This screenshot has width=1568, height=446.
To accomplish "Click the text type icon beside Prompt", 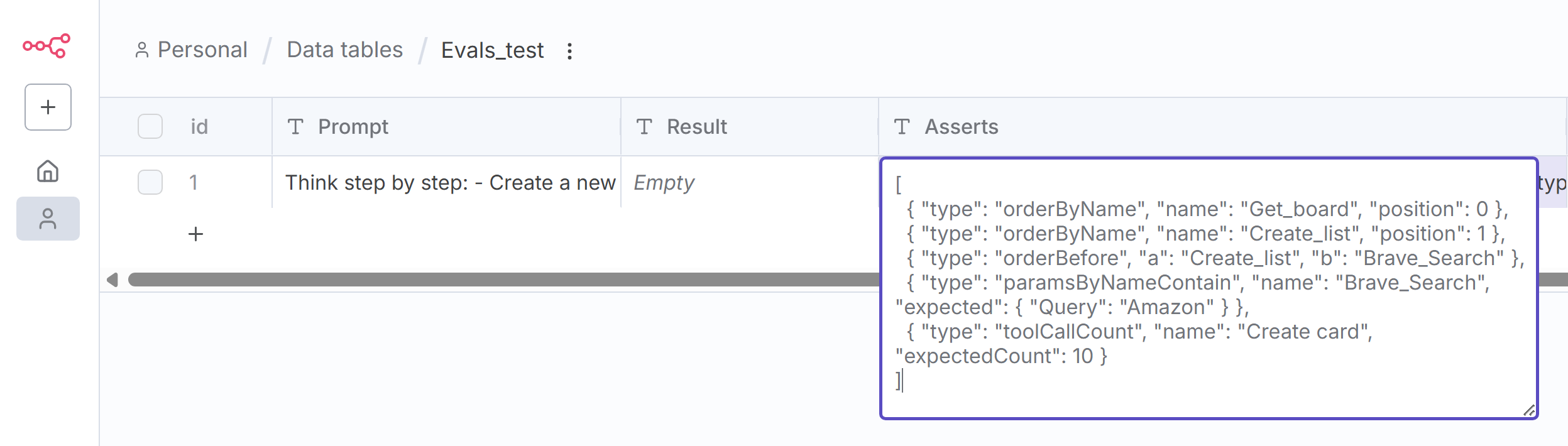I will (x=295, y=127).
